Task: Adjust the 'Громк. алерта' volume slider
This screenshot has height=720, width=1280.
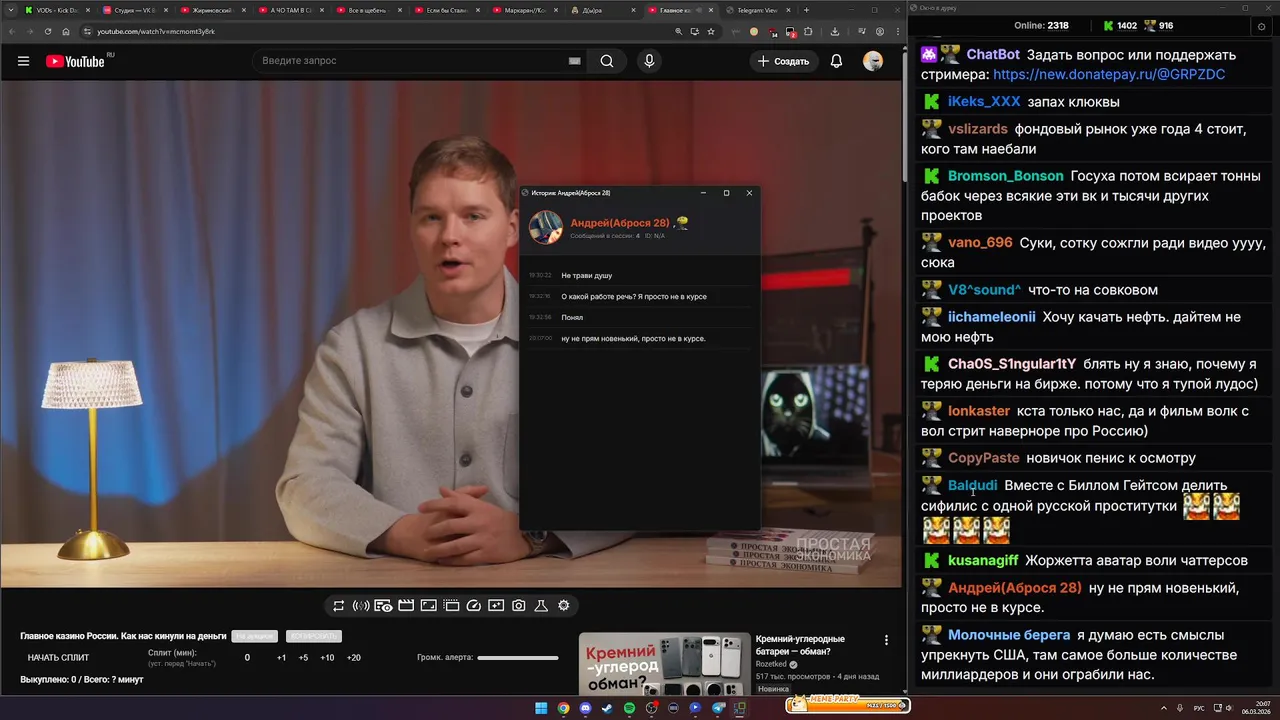Action: [x=518, y=658]
